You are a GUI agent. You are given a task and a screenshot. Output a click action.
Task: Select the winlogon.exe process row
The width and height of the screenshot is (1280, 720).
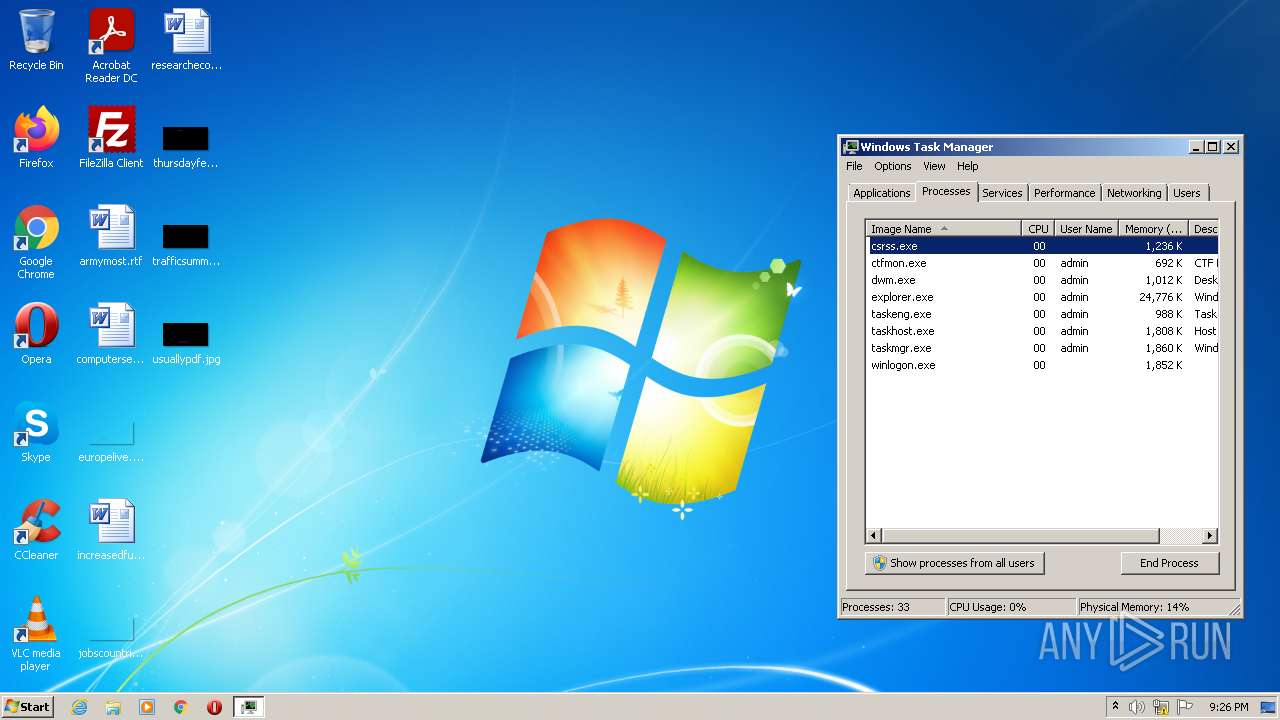point(1042,365)
